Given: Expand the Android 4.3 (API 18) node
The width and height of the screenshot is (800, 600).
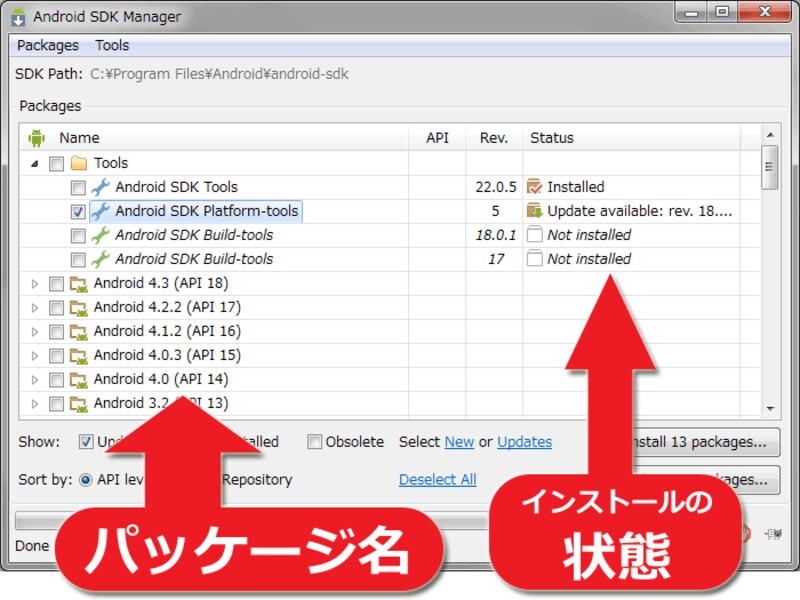Looking at the screenshot, I should pos(35,283).
